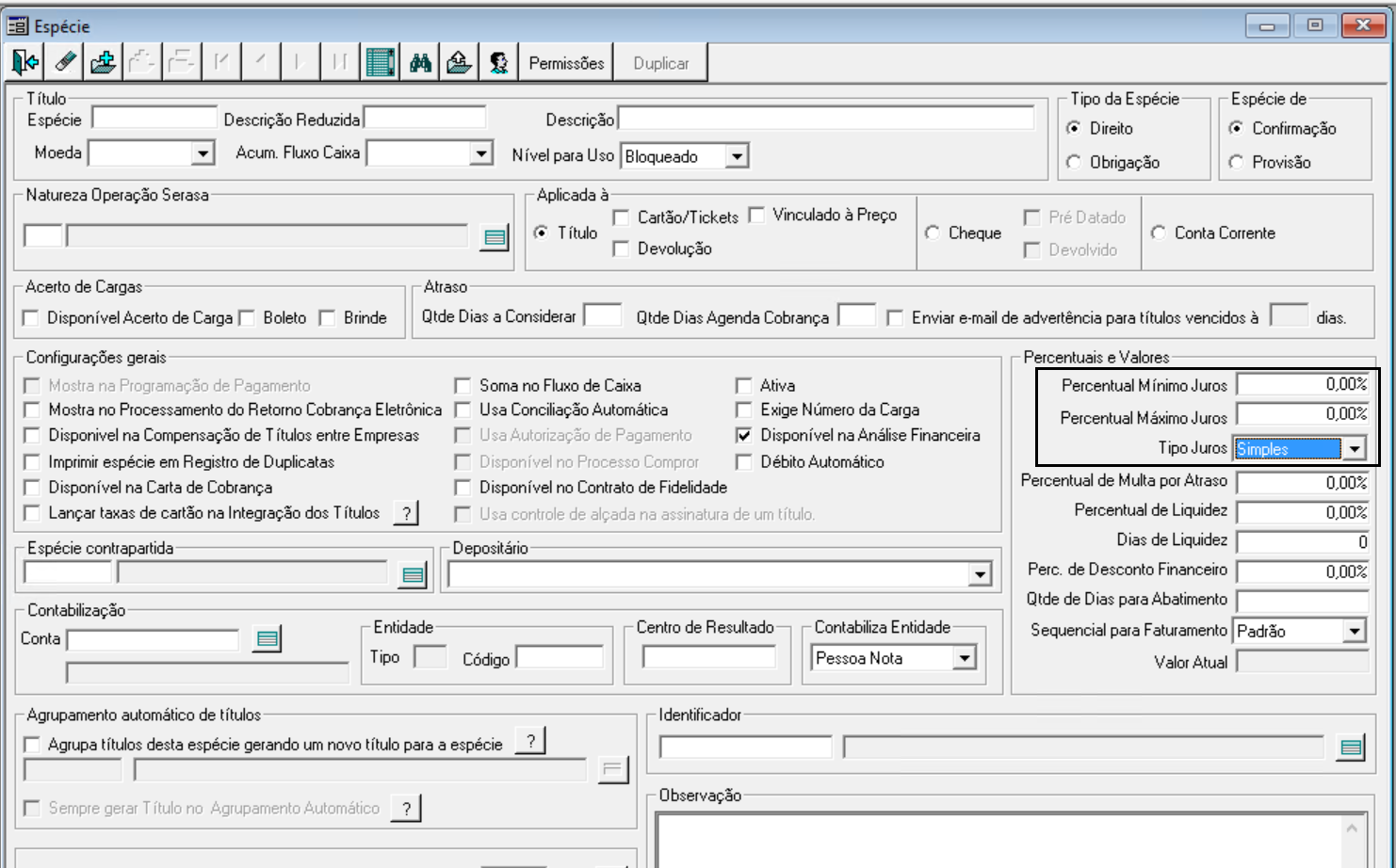The image size is (1396, 868).
Task: Check Disponível na Carta de Cobrança
Action: tap(32, 488)
